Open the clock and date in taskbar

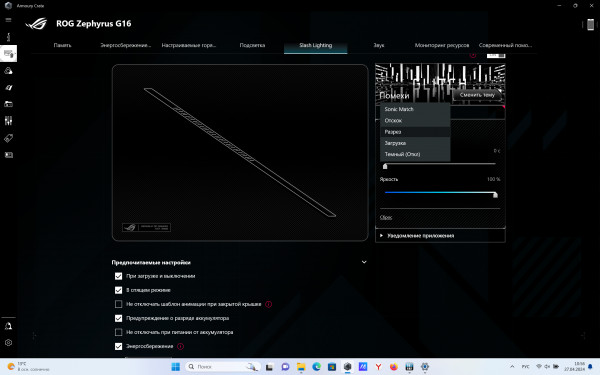click(574, 367)
